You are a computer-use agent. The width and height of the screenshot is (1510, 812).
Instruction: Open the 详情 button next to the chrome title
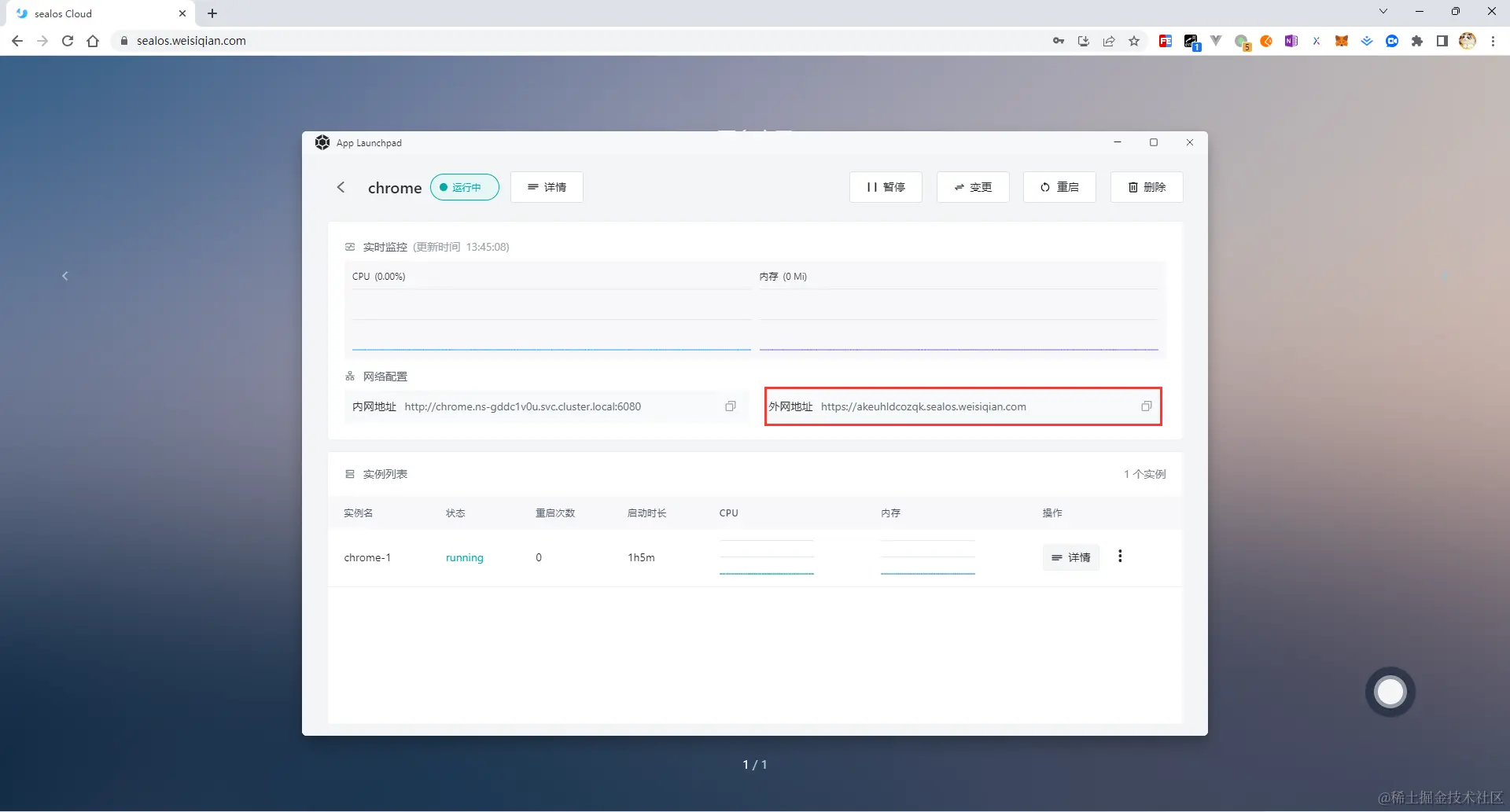coord(547,187)
